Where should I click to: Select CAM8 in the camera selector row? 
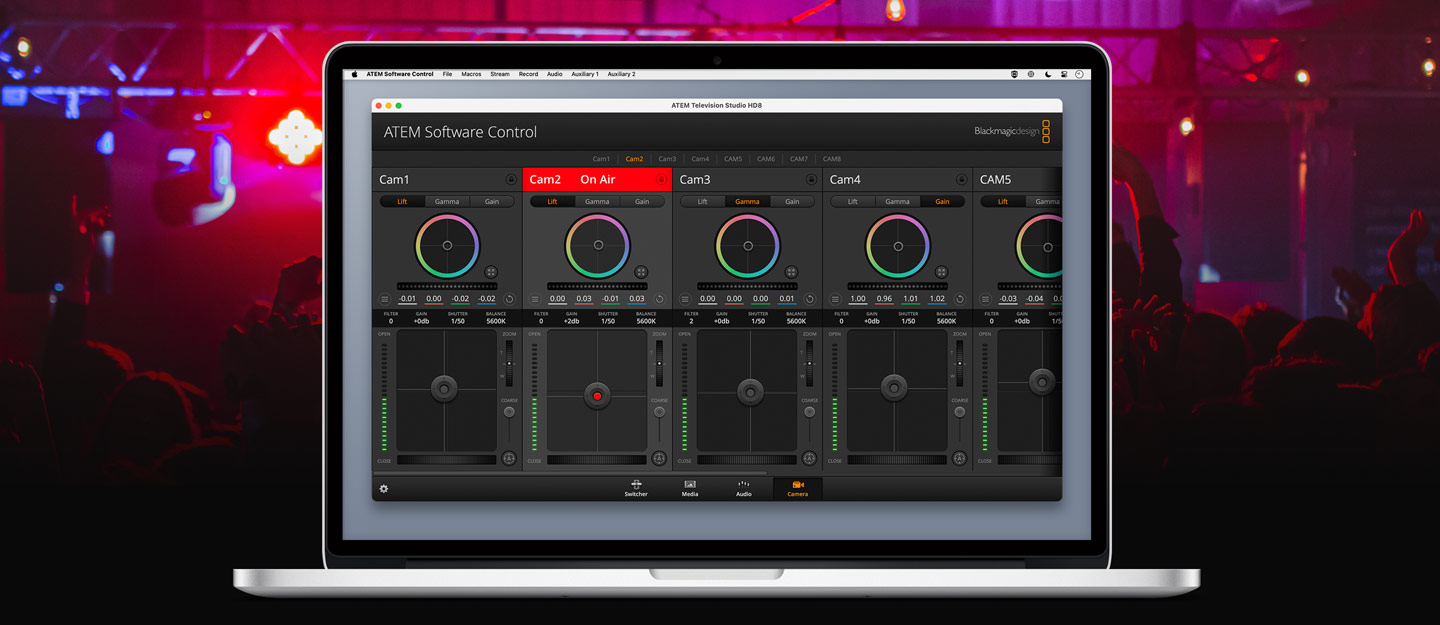pos(832,159)
